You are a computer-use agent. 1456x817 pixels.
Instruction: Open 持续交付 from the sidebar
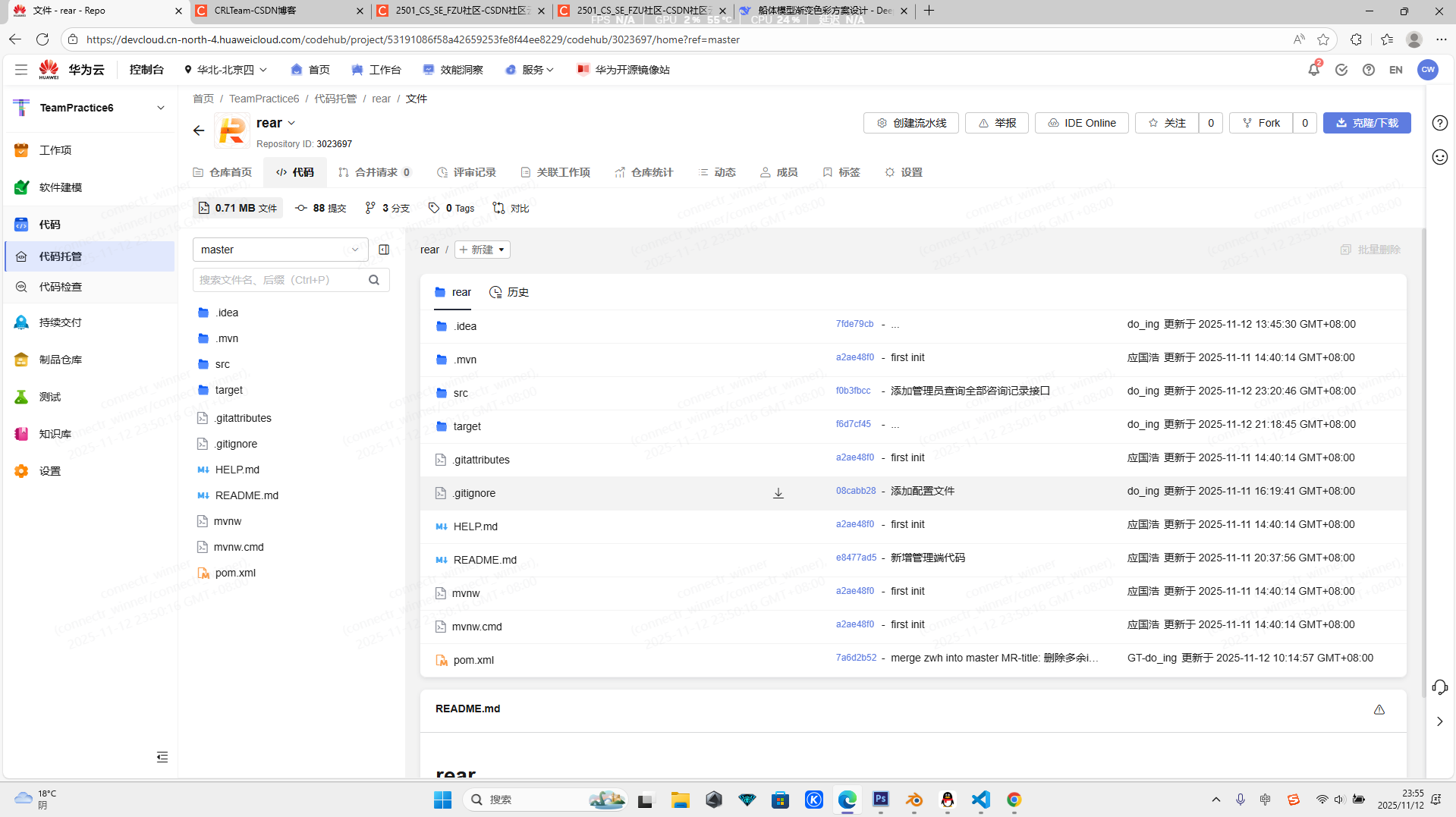[61, 322]
